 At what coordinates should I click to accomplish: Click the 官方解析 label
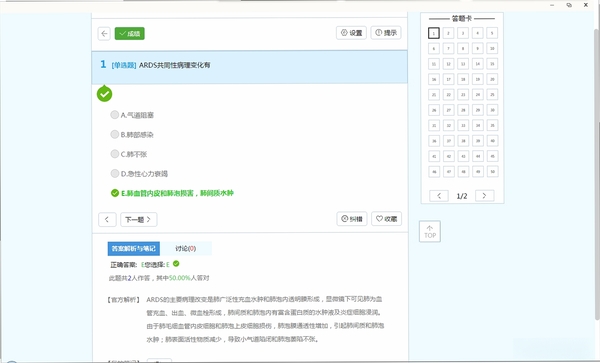[123, 300]
